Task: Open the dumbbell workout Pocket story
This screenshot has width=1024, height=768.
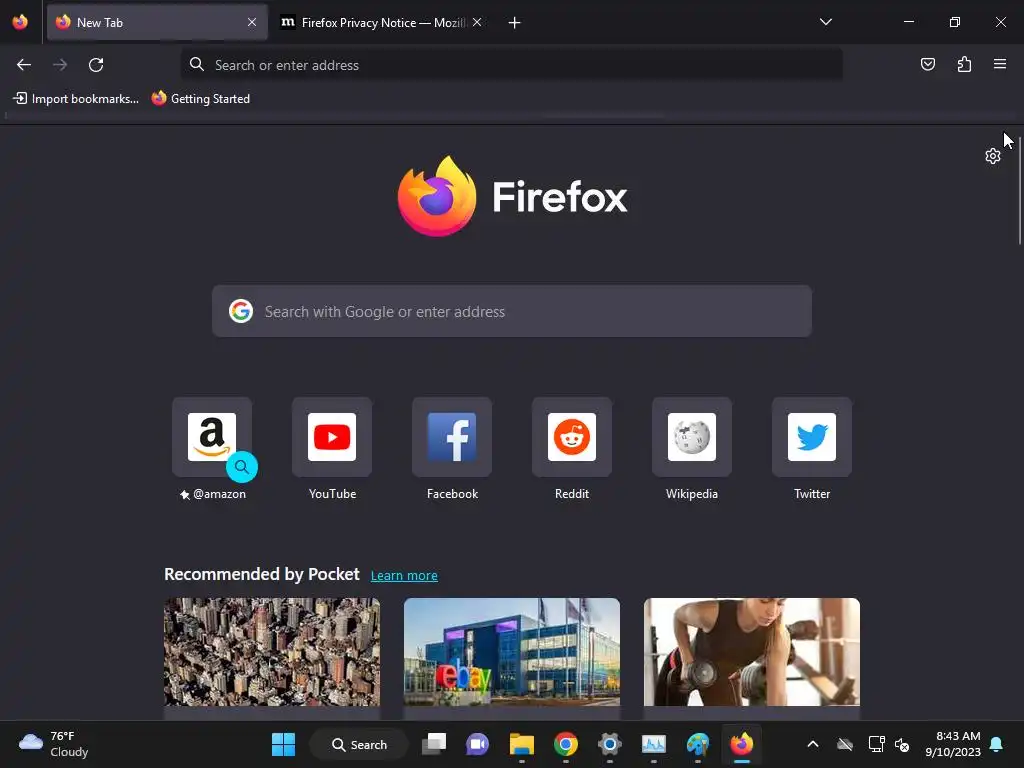Action: (x=752, y=652)
